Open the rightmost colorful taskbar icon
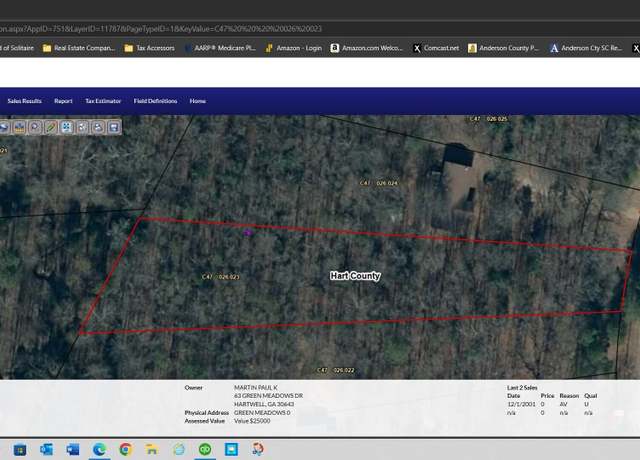Viewport: 640px width, 460px height. click(258, 450)
